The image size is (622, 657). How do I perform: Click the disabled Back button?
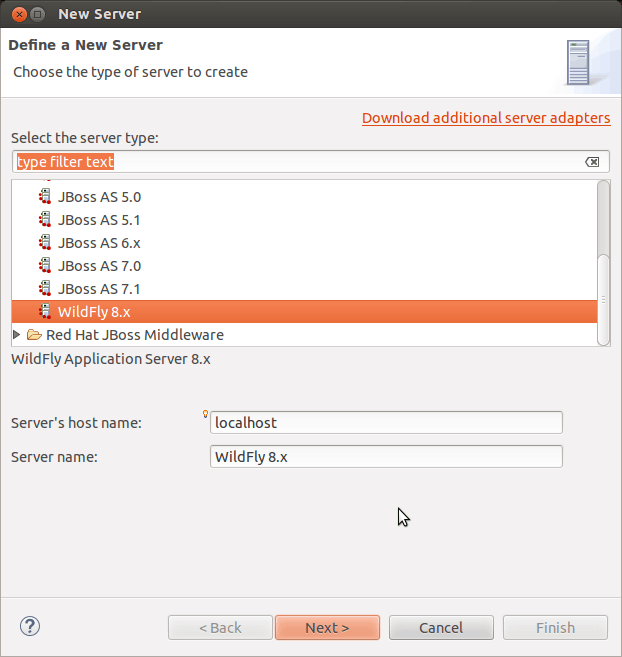point(220,627)
